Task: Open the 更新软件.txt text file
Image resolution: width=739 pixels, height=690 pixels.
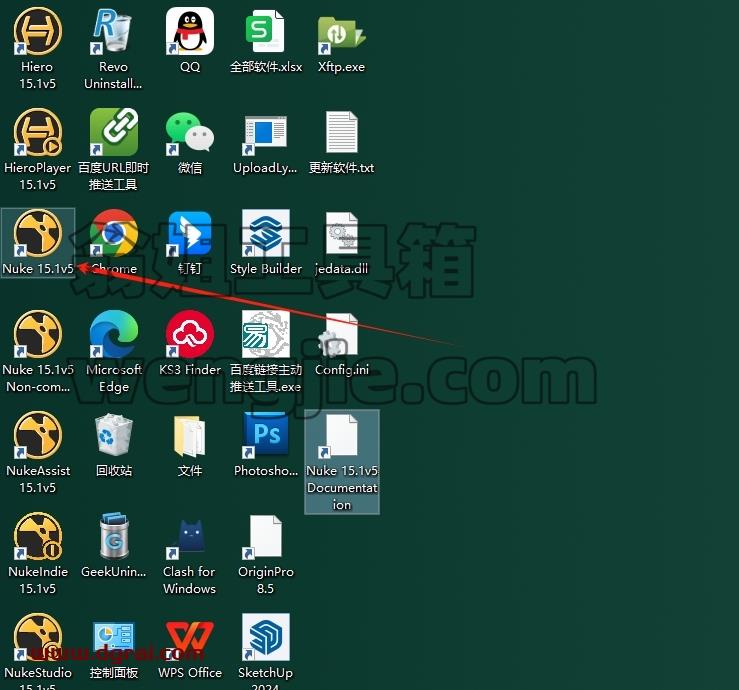Action: click(342, 132)
